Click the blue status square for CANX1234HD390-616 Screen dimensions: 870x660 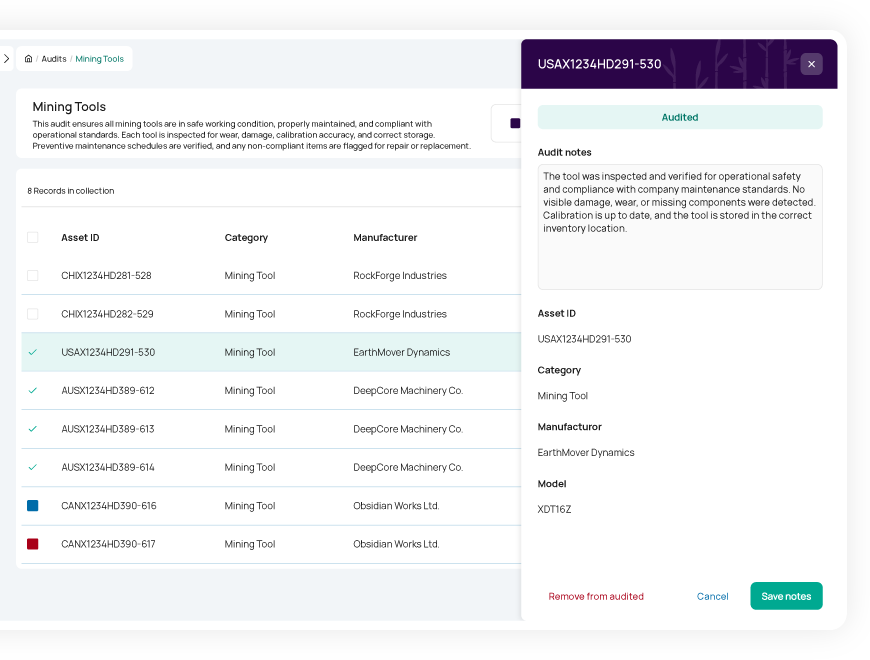(33, 506)
